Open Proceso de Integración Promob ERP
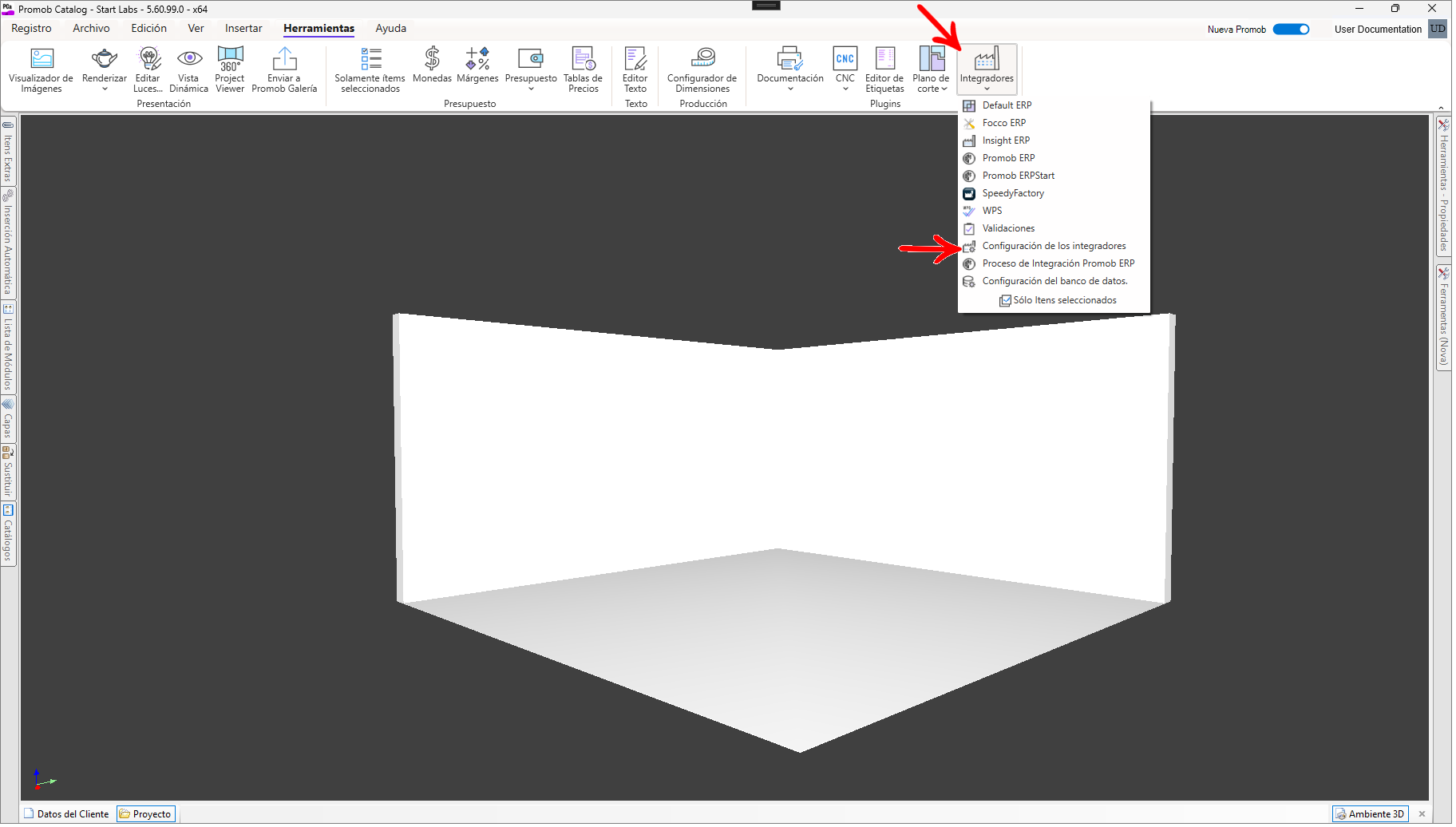The width and height of the screenshot is (1456, 827). tap(1054, 263)
